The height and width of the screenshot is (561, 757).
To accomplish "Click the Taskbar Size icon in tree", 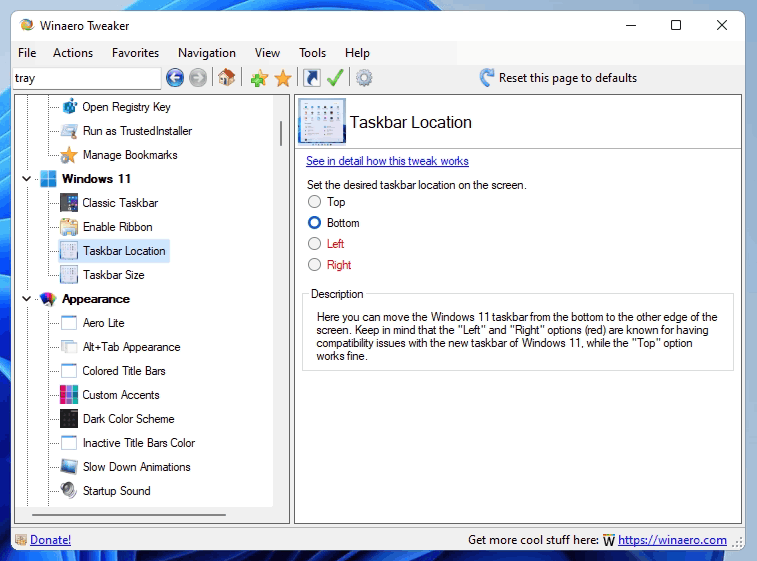I will coord(69,275).
